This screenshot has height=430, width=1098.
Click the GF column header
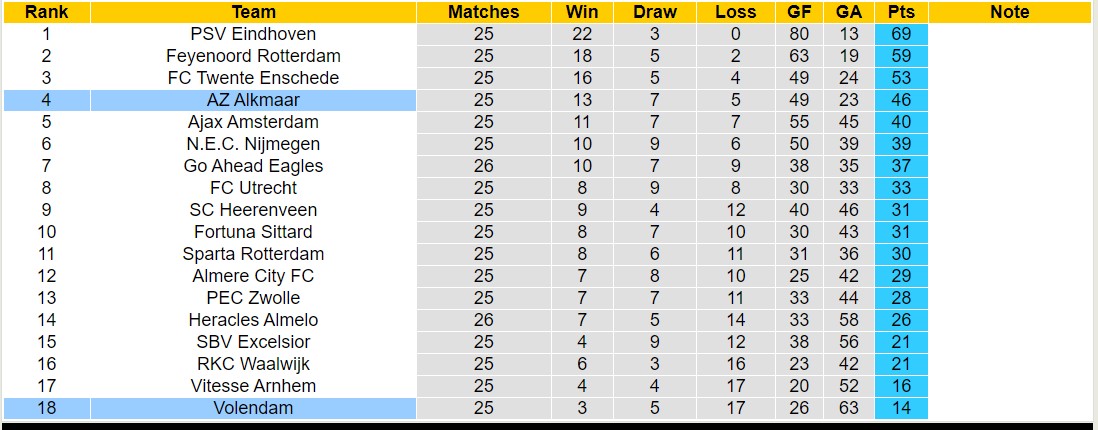[x=799, y=12]
